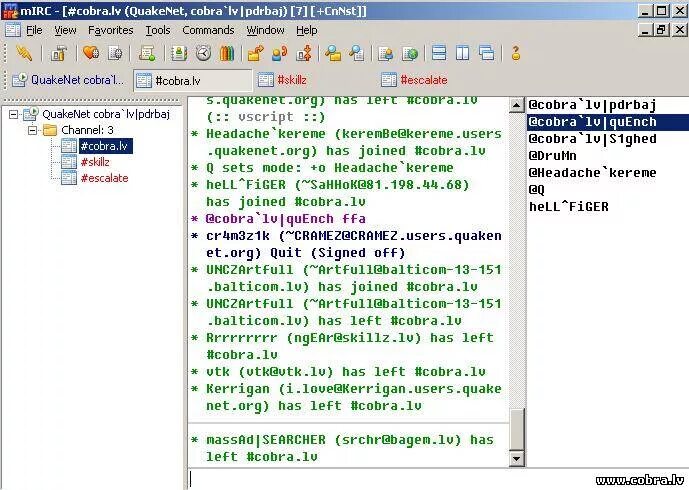Open mIRC Options hammer icon
Screen dimensions: 689x490
point(59,54)
